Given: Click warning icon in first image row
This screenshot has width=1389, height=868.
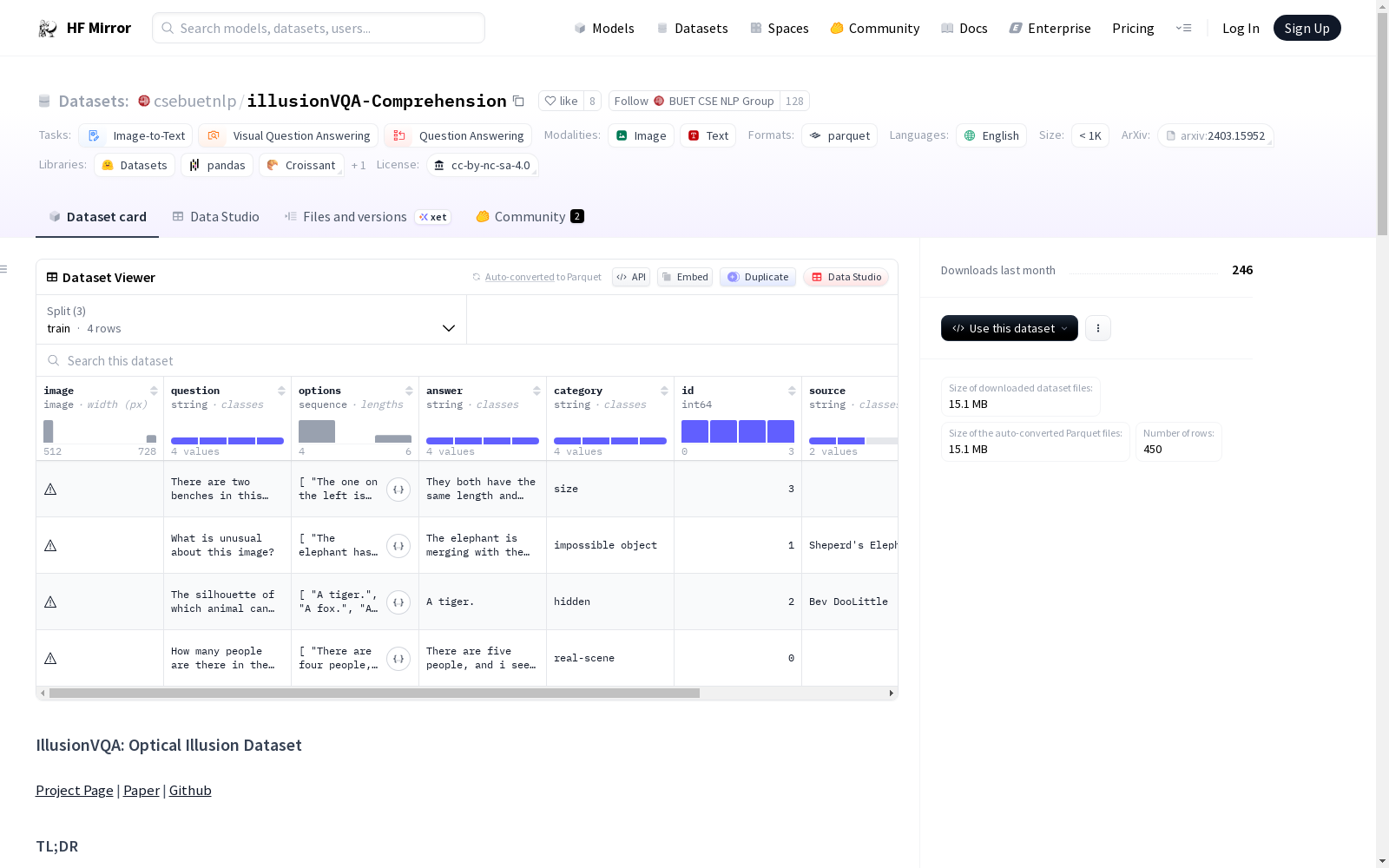Looking at the screenshot, I should click(50, 490).
